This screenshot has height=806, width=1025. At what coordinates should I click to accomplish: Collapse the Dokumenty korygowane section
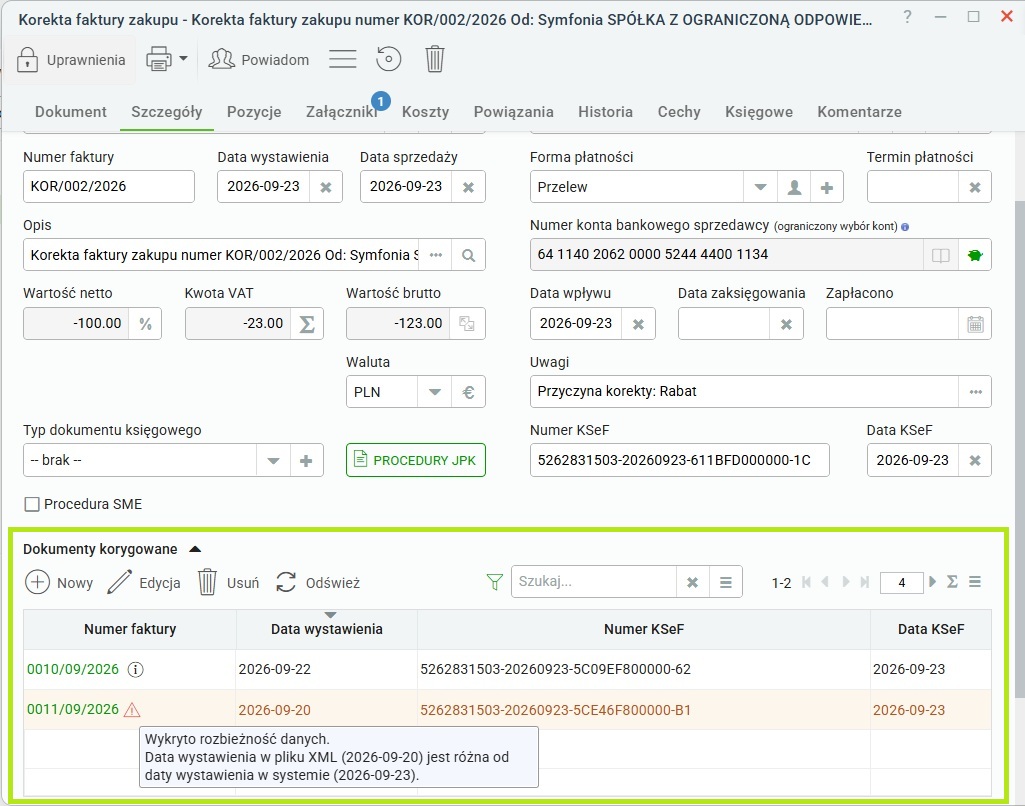click(x=195, y=549)
